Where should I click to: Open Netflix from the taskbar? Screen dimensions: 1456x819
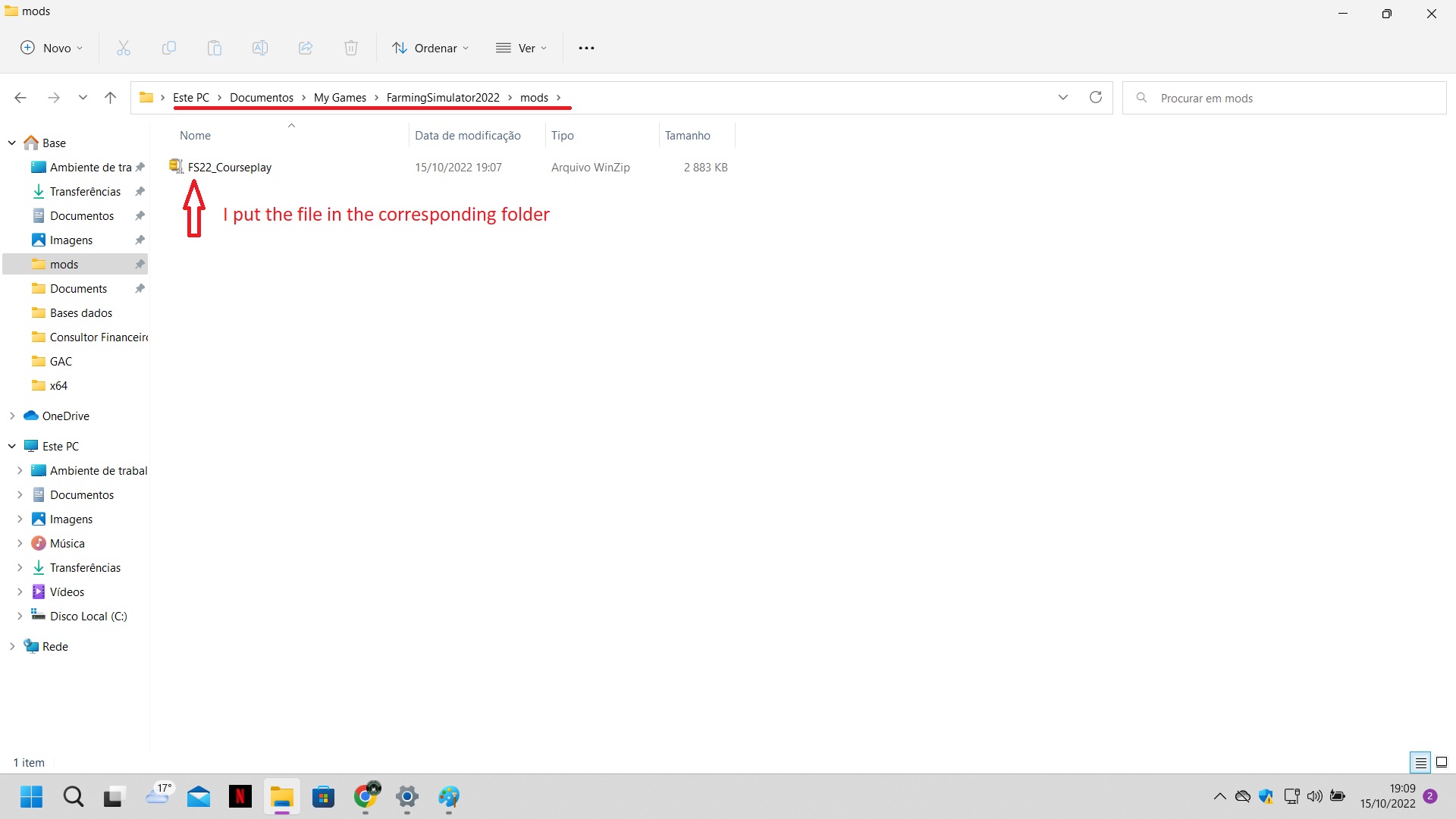(240, 796)
